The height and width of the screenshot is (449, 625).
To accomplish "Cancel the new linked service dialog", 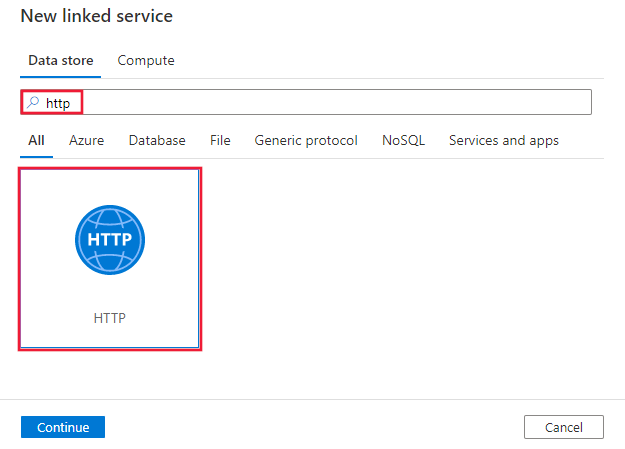I will point(564,427).
